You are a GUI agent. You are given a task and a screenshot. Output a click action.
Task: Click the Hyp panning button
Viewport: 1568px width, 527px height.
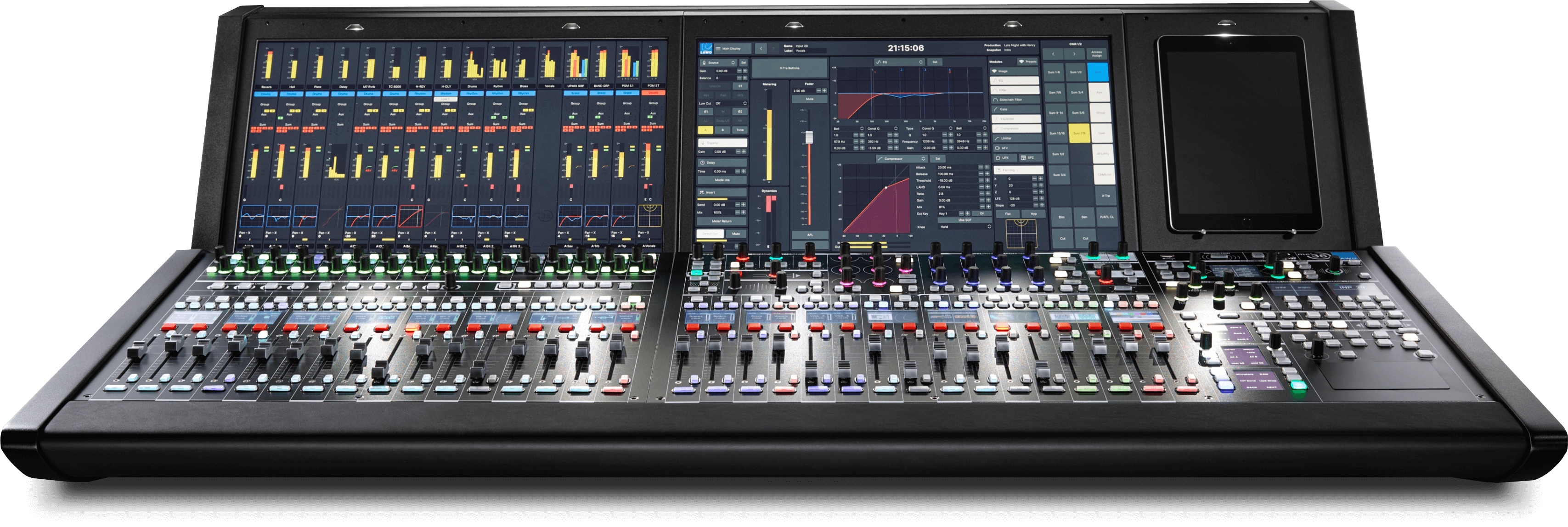(x=1033, y=214)
